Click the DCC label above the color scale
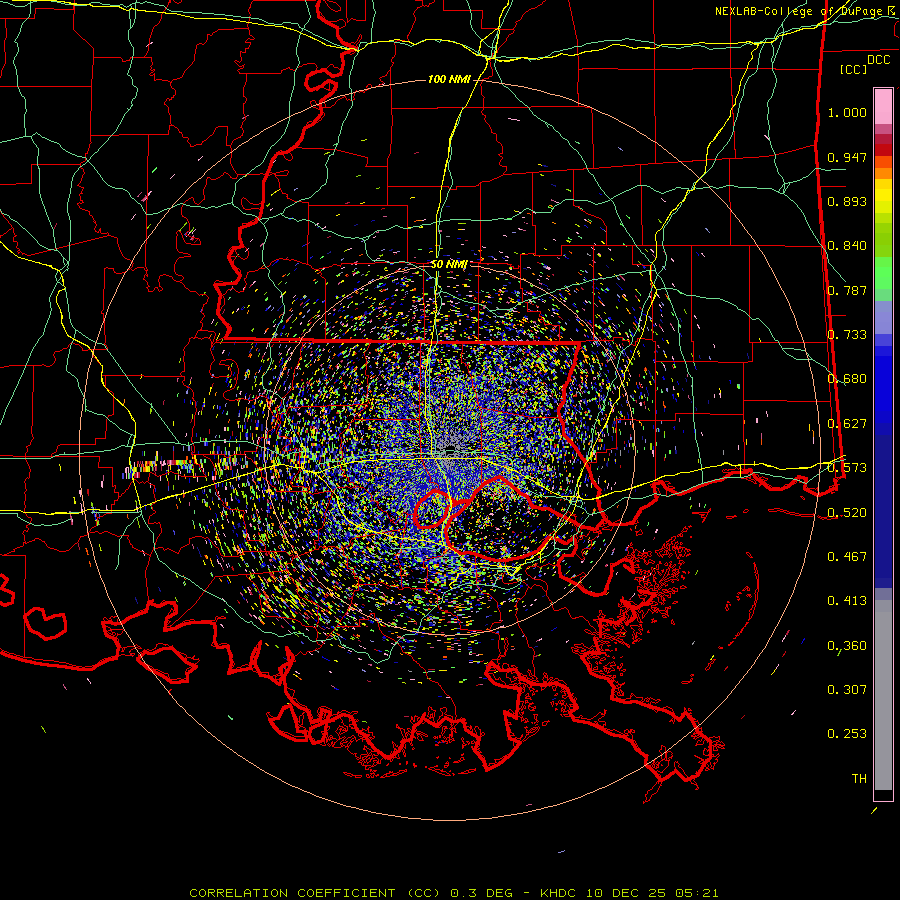The height and width of the screenshot is (900, 900). pyautogui.click(x=878, y=60)
